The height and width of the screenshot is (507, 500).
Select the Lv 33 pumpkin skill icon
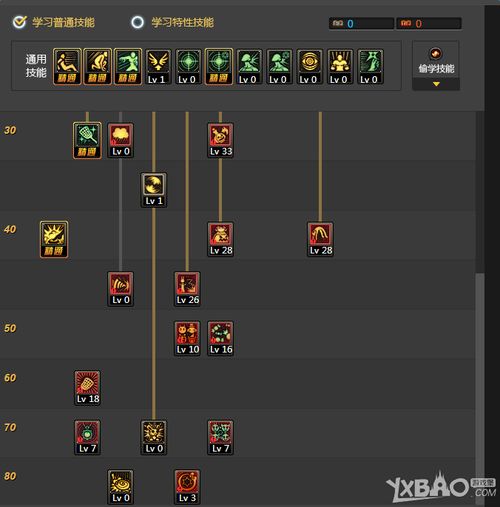point(220,140)
